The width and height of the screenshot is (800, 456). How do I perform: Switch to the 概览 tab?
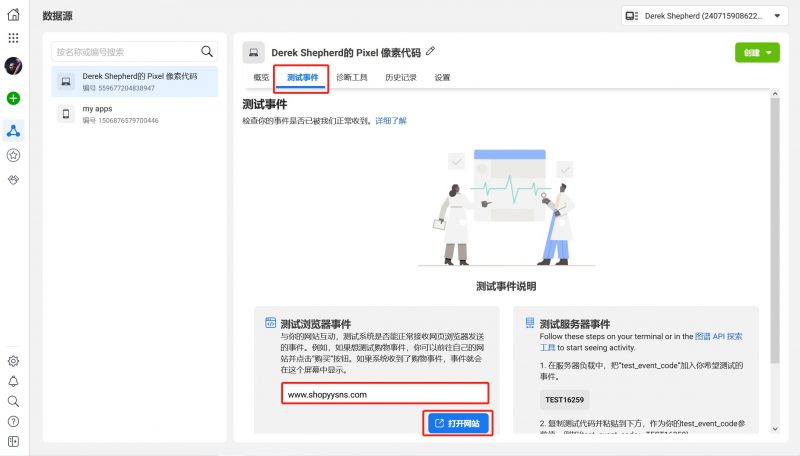click(261, 78)
